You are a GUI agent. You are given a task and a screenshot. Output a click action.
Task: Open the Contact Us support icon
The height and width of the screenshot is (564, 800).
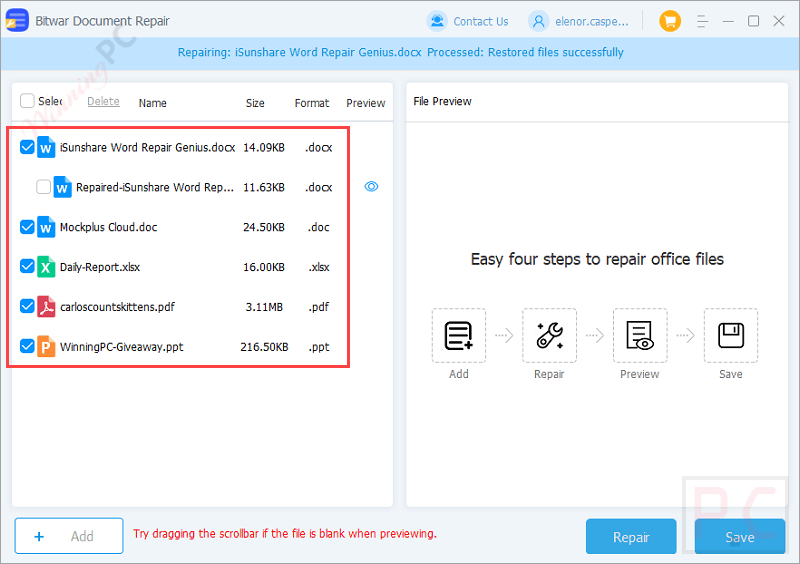[x=437, y=21]
